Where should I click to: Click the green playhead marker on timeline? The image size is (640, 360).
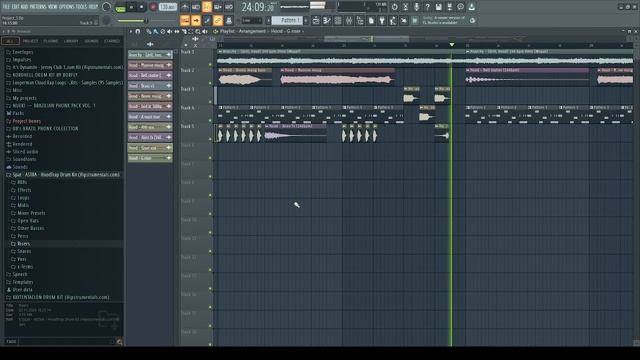tap(451, 44)
